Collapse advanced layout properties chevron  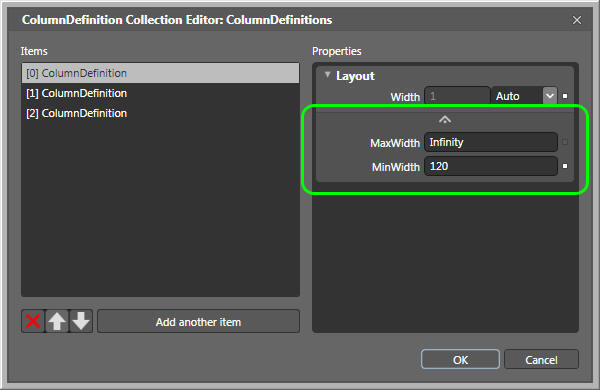click(x=445, y=120)
